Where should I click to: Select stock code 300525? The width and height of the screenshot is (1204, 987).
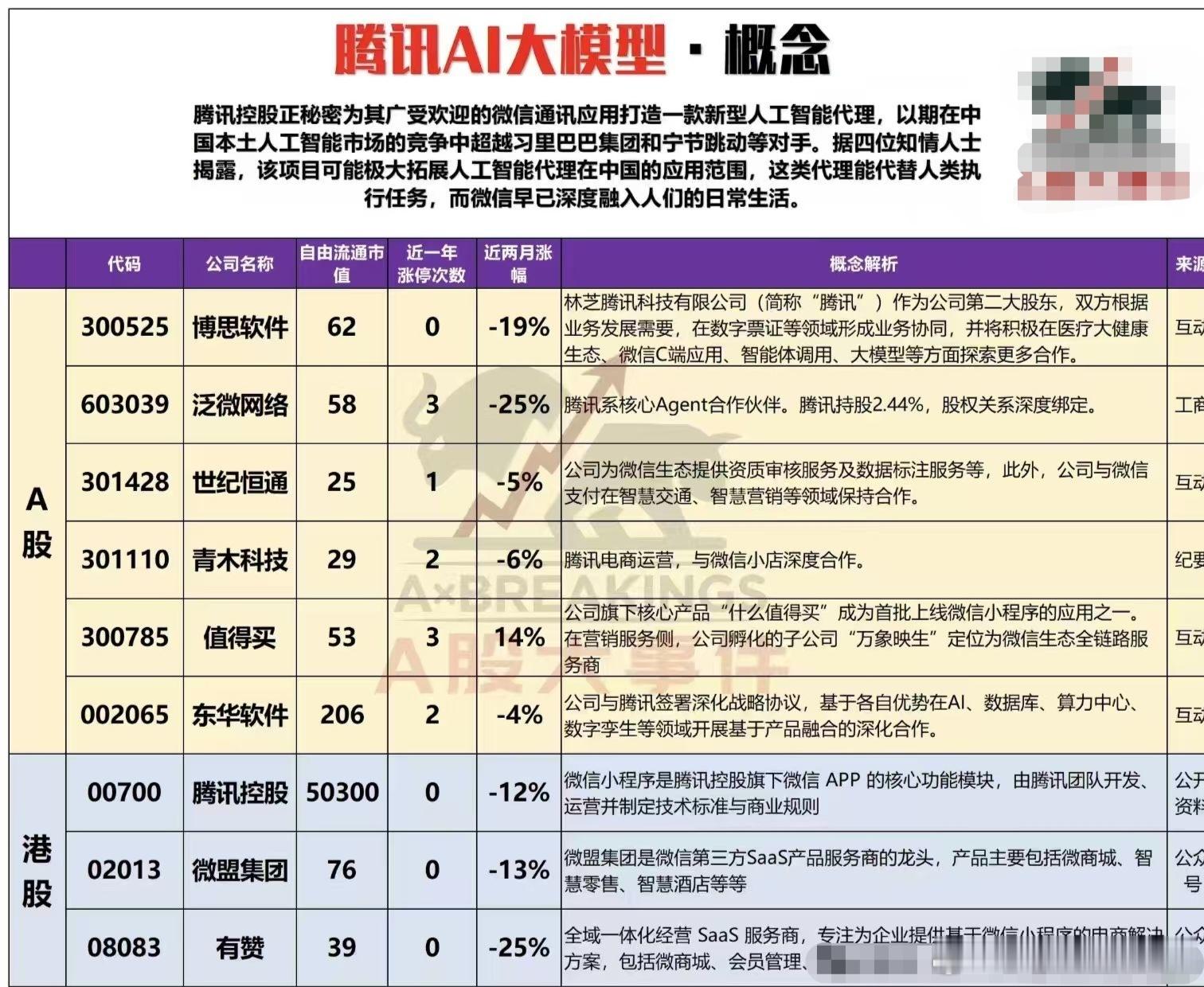(125, 327)
